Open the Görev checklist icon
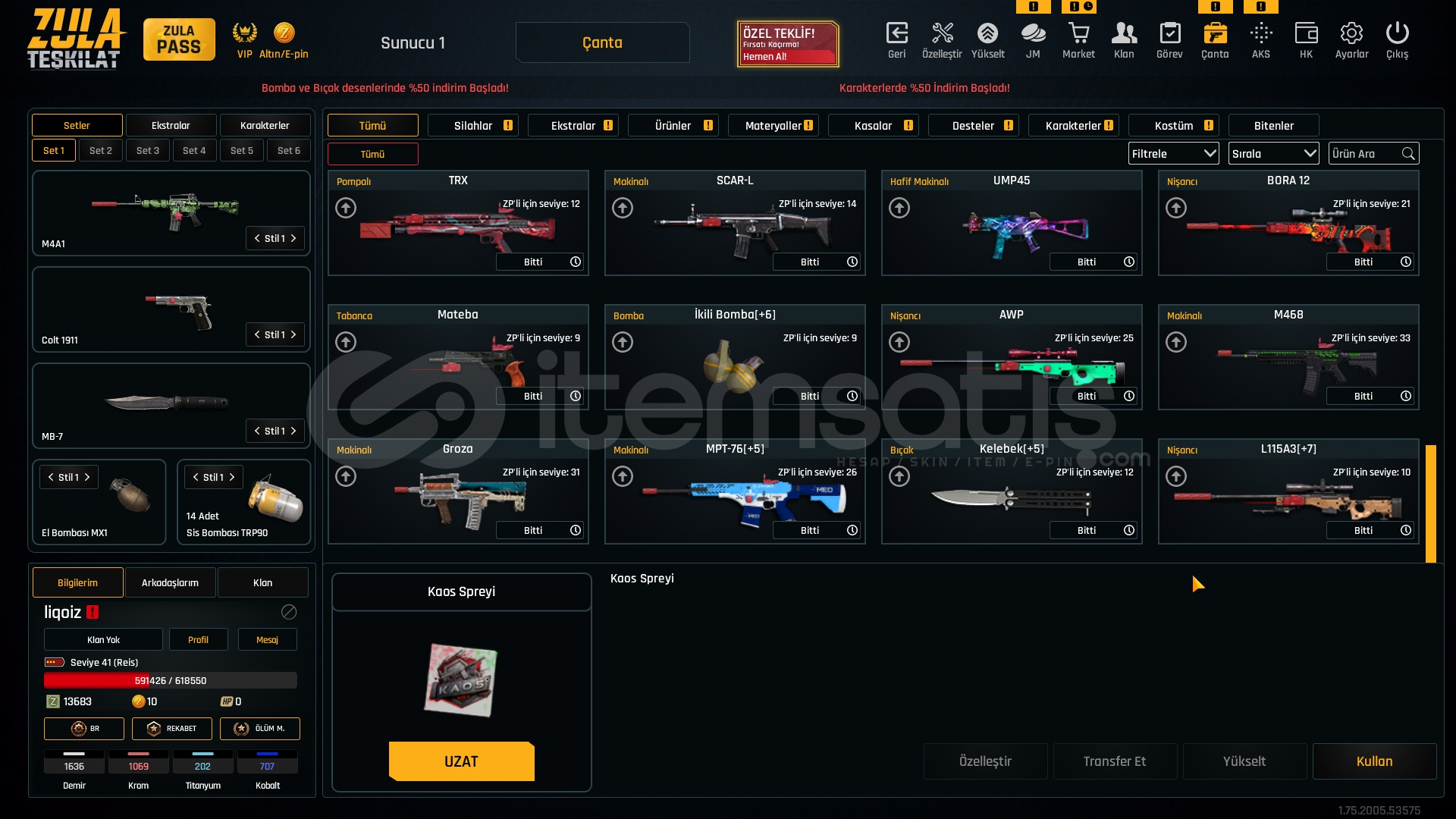 click(1169, 33)
